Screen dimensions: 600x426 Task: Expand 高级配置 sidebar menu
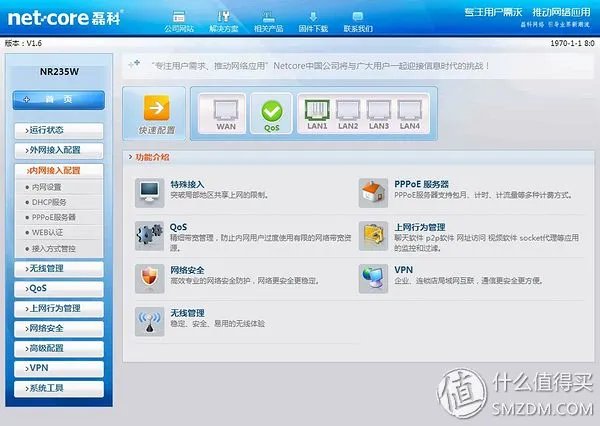pyautogui.click(x=59, y=348)
